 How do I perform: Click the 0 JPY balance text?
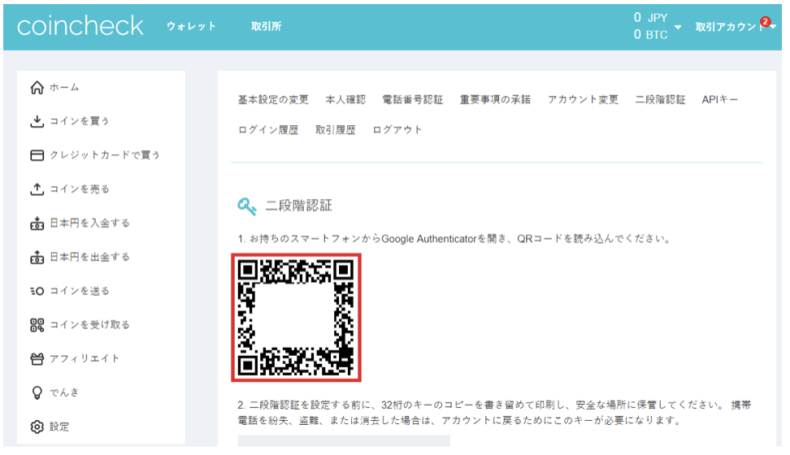650,18
